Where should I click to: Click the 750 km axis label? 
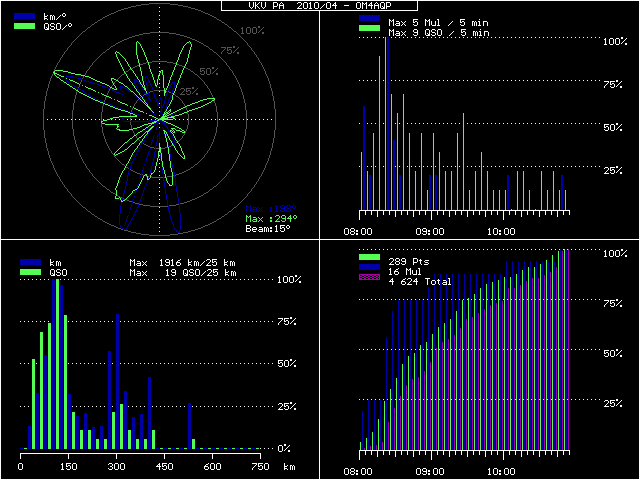(261, 466)
